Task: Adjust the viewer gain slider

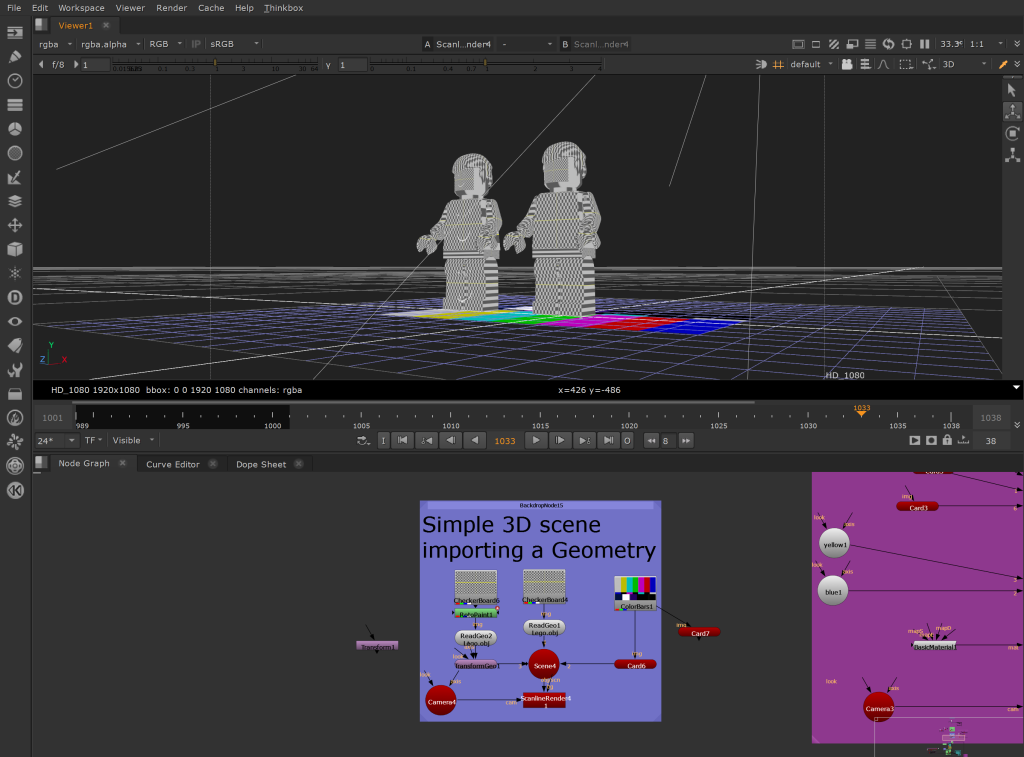Action: click(x=216, y=64)
